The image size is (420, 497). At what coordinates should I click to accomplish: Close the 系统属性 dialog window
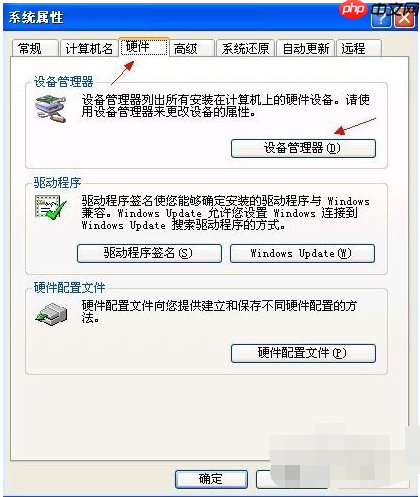pyautogui.click(x=405, y=20)
